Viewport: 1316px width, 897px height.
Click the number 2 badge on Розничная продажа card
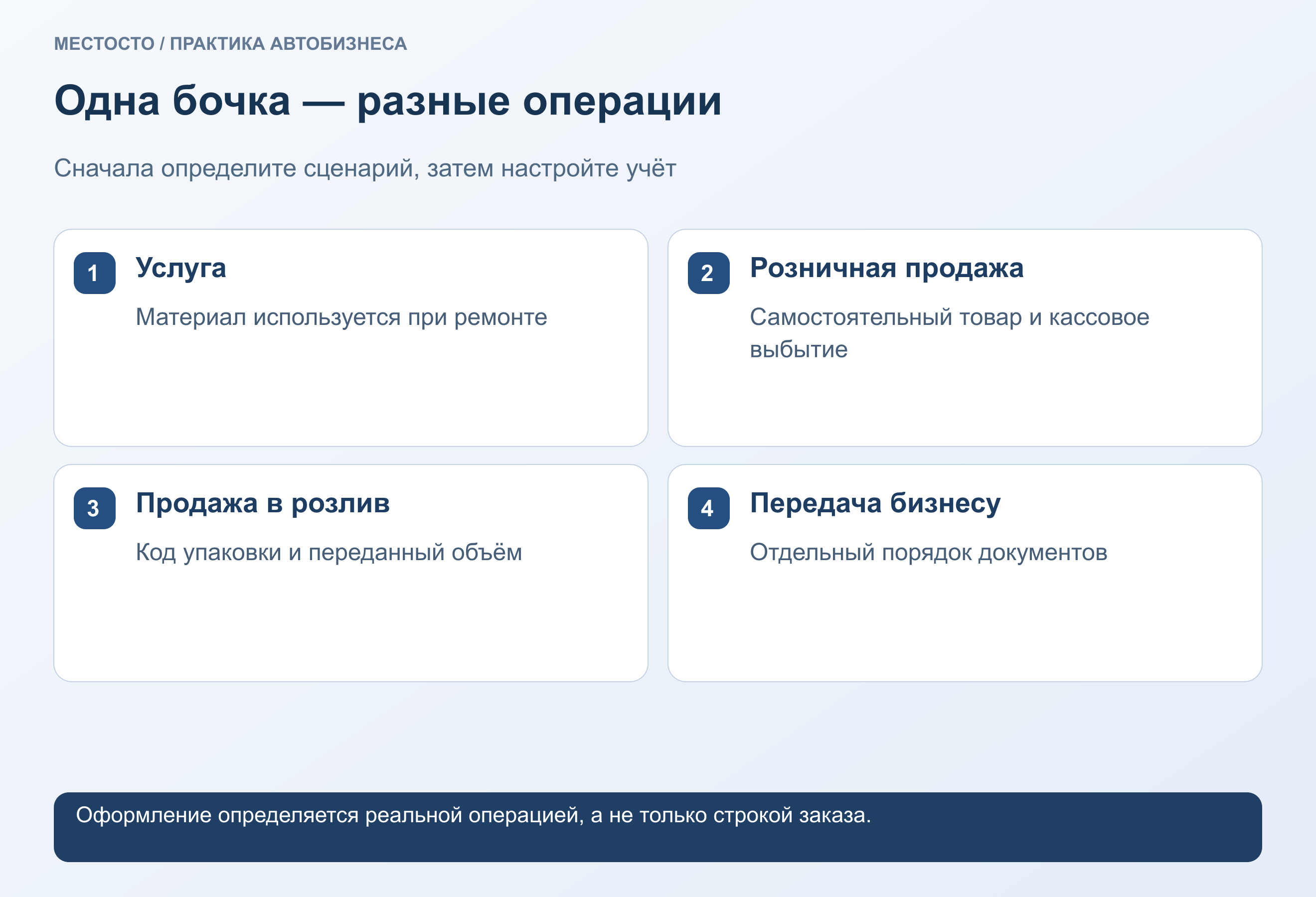coord(708,273)
